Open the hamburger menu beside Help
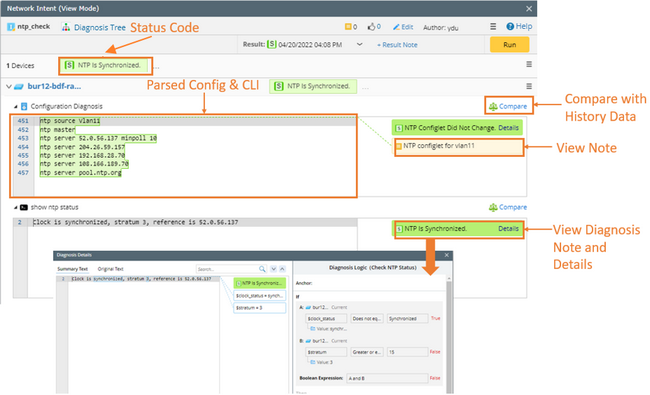The height and width of the screenshot is (395, 650). tap(493, 27)
